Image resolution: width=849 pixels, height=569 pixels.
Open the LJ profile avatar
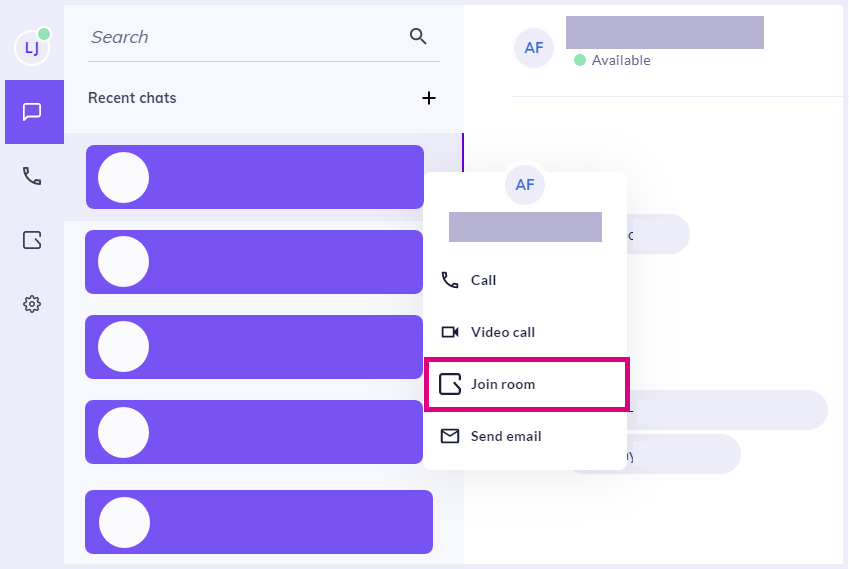(32, 48)
